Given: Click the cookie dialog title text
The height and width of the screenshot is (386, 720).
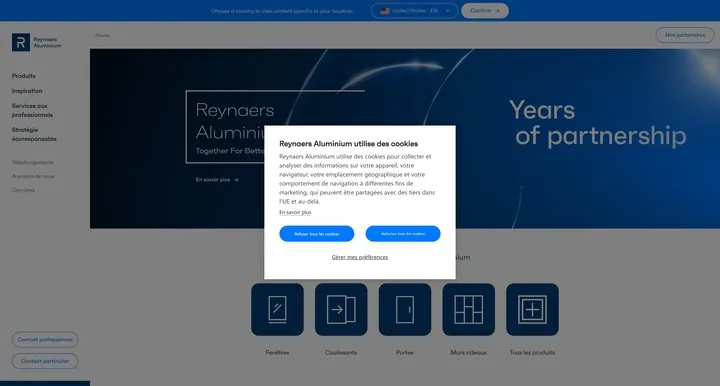Looking at the screenshot, I should [x=349, y=144].
